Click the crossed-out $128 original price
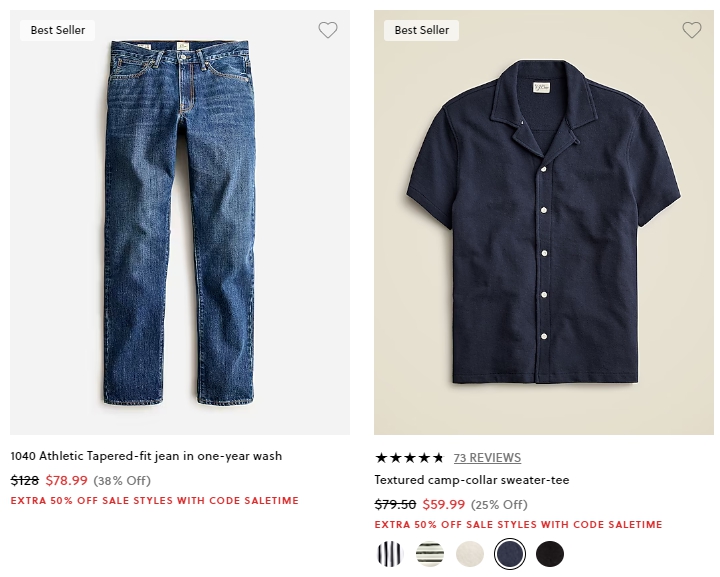720x577 pixels. pyautogui.click(x=25, y=481)
